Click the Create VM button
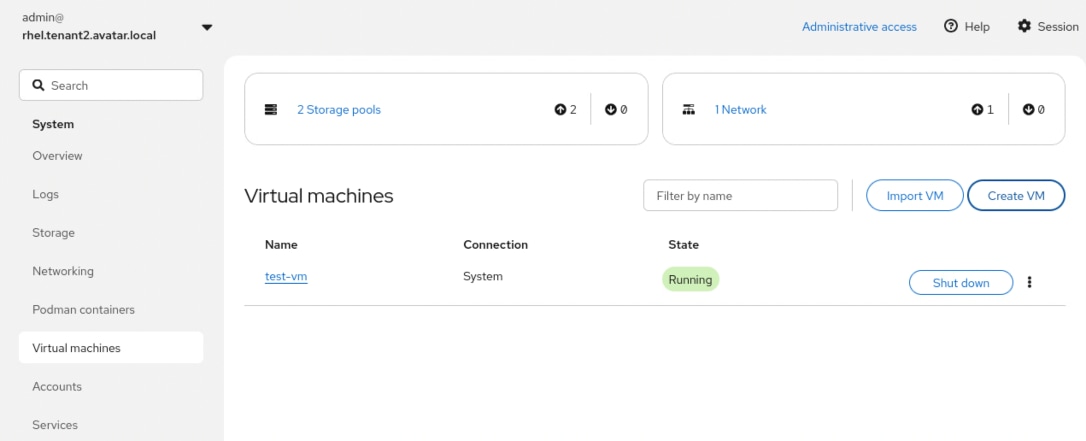The width and height of the screenshot is (1086, 441). pyautogui.click(x=1016, y=196)
